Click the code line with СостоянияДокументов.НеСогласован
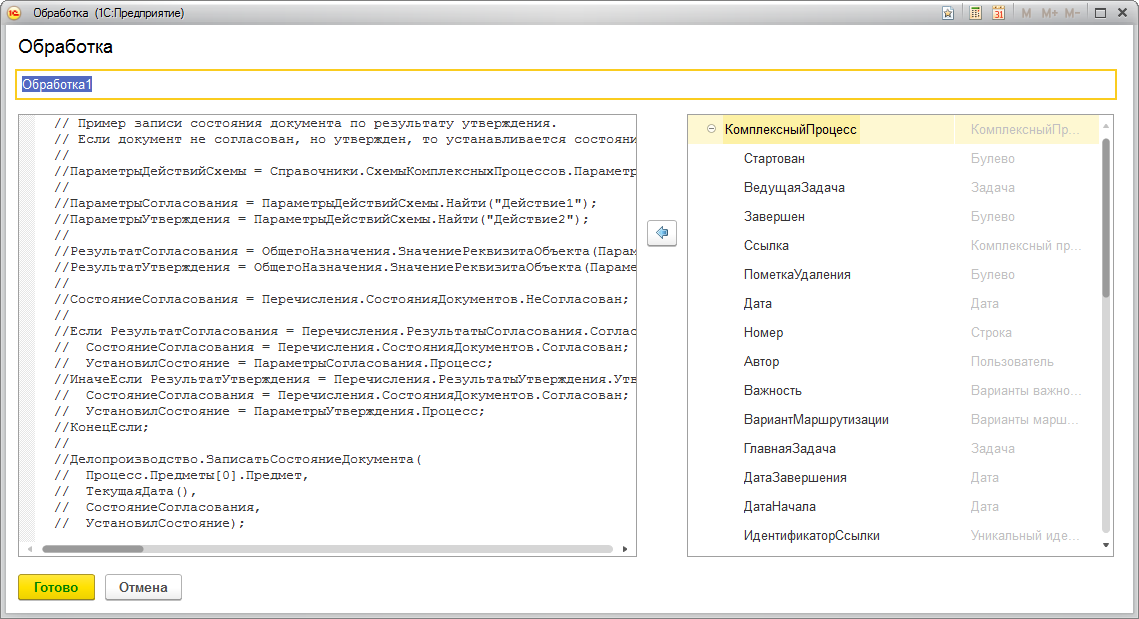This screenshot has height=619, width=1139. click(x=341, y=299)
